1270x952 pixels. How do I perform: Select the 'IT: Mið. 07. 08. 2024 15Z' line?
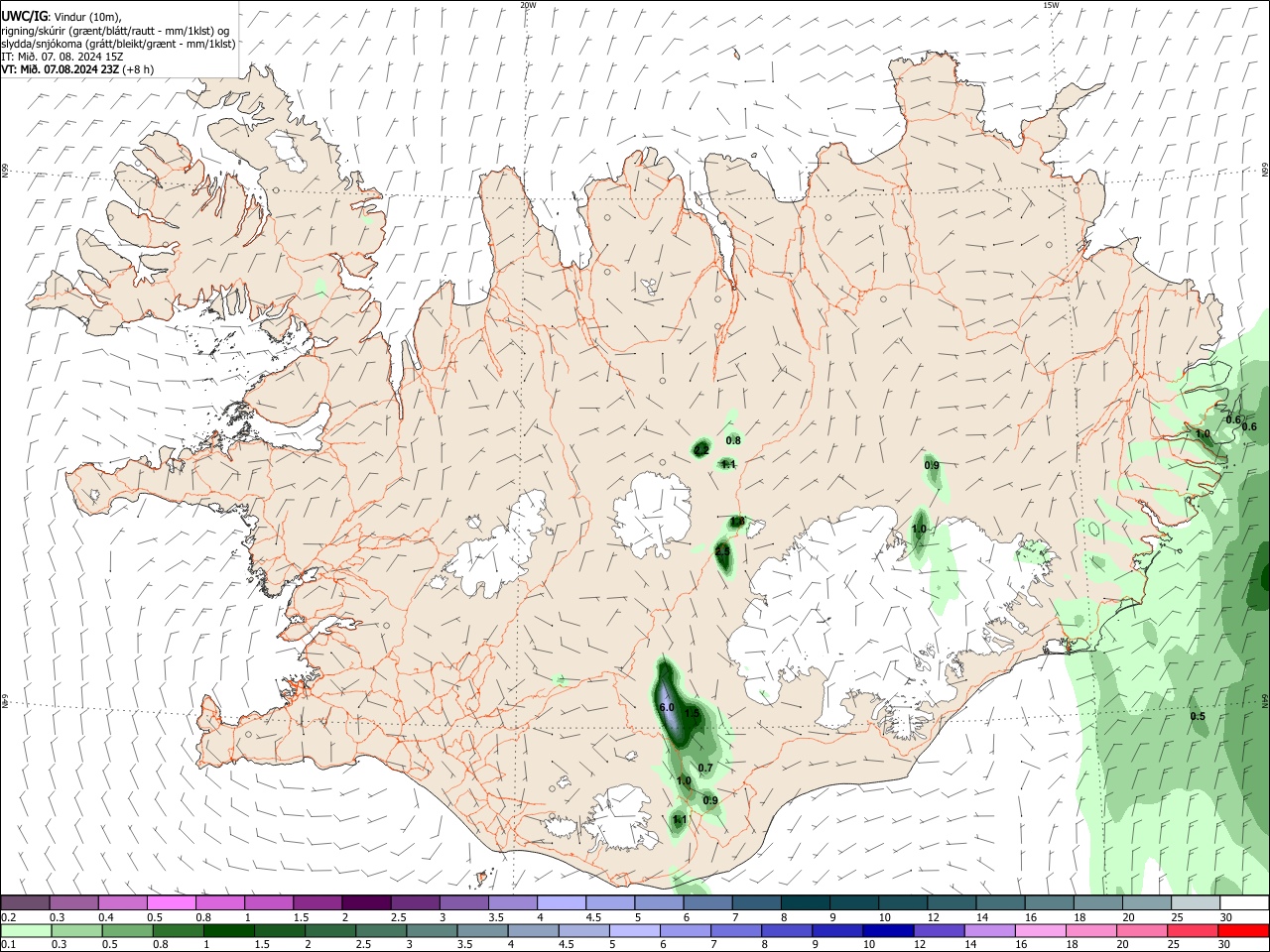(x=64, y=57)
